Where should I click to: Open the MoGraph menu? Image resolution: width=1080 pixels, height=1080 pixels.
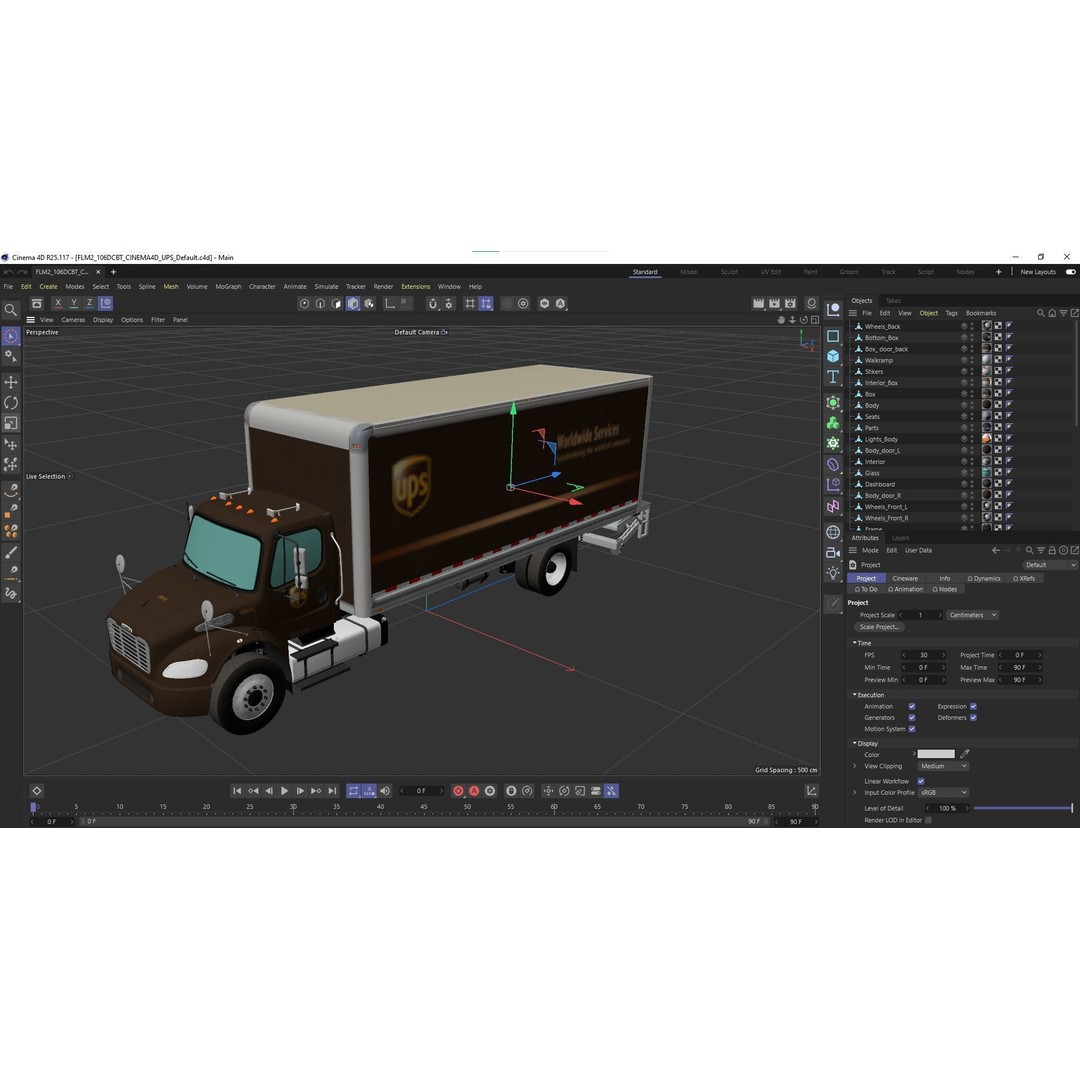(228, 287)
